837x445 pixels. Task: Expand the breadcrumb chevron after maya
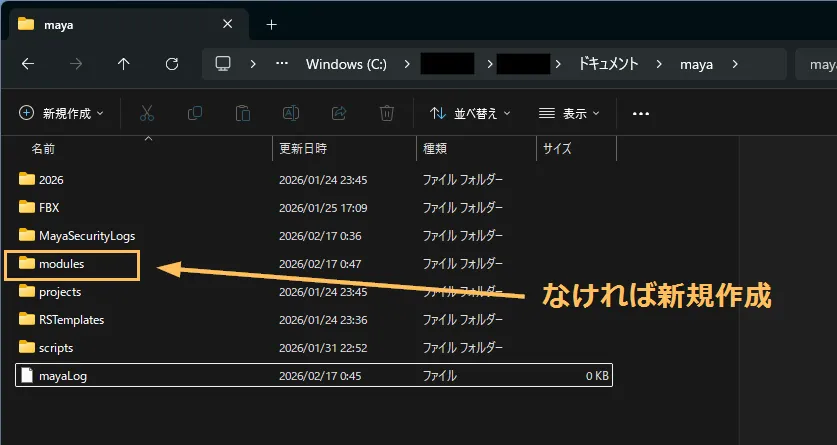736,63
